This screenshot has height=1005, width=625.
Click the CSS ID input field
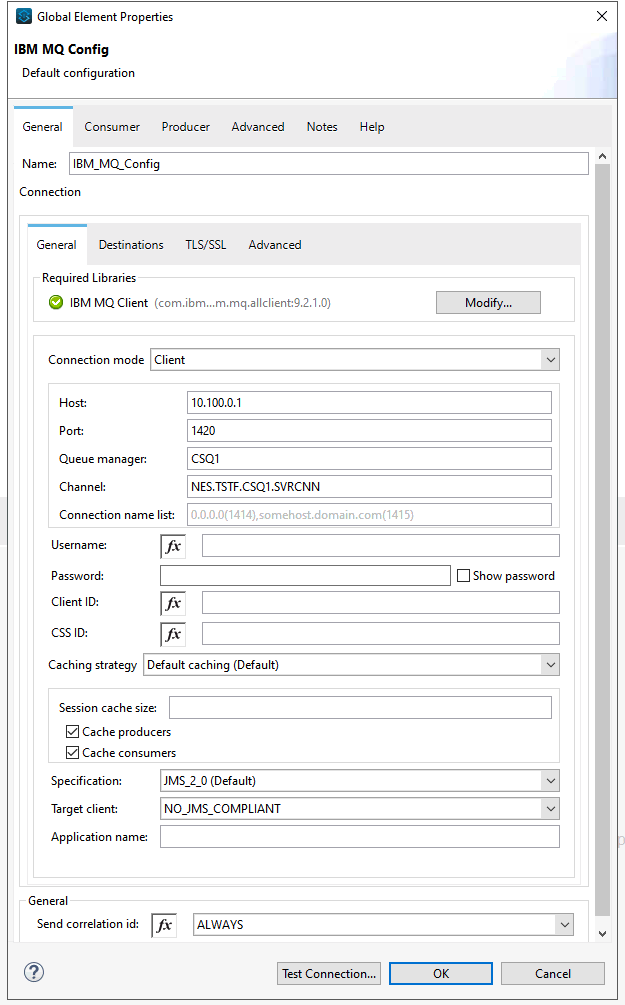click(381, 633)
